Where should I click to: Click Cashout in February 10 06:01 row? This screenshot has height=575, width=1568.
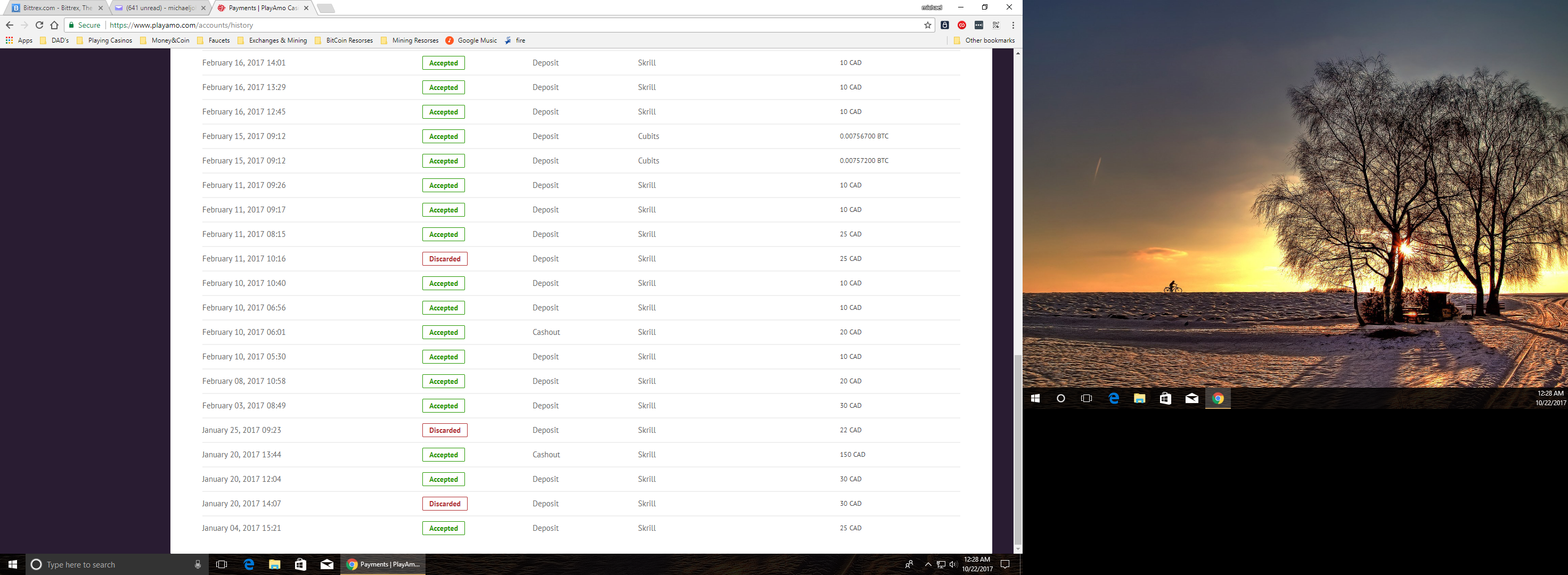click(x=546, y=332)
